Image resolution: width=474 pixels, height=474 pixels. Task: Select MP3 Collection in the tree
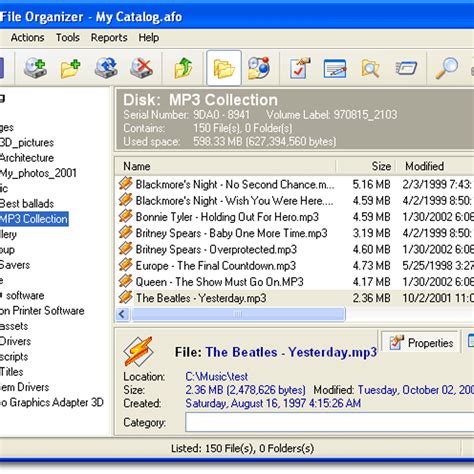(34, 219)
